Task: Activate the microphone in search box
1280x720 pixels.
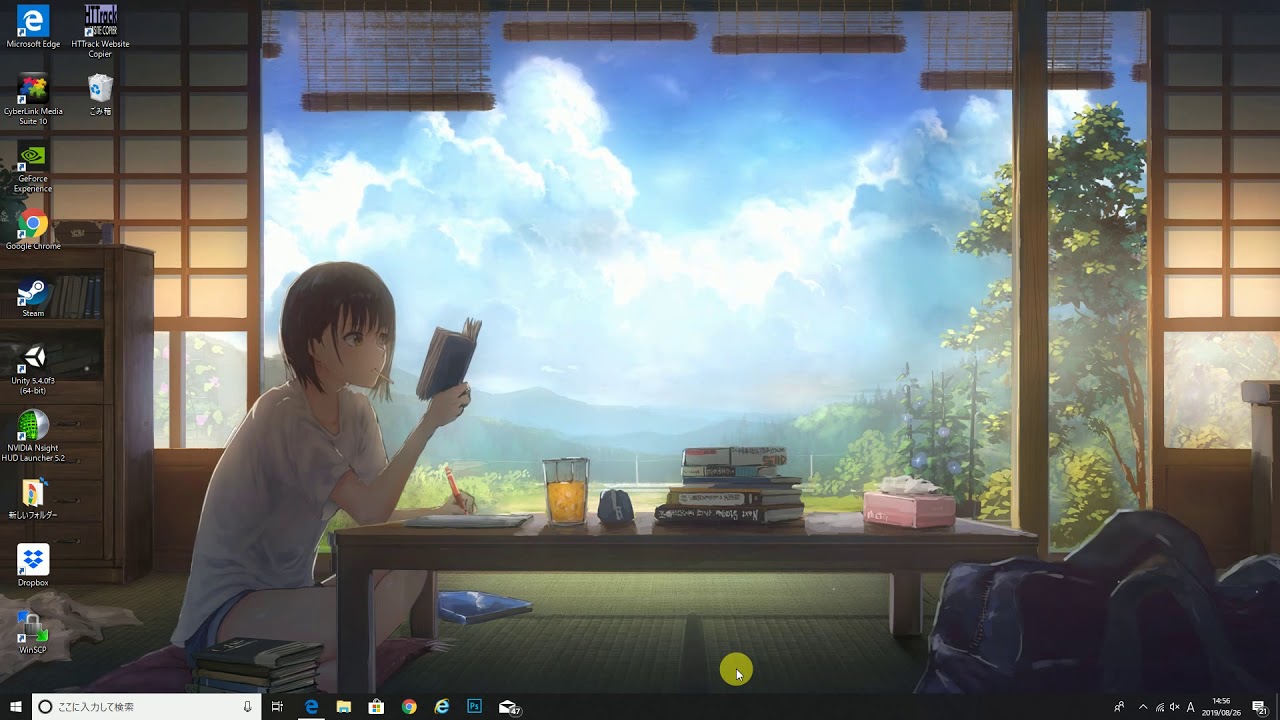Action: pos(247,707)
